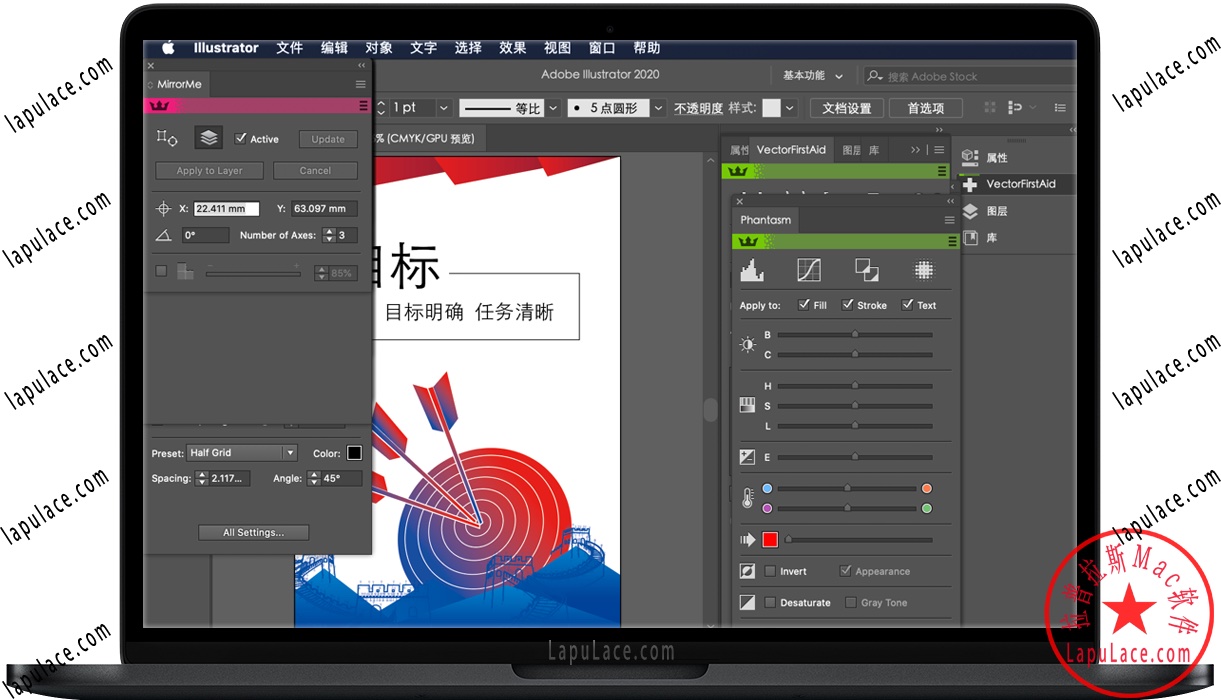
Task: Open the 基本功能 workspace dropdown
Action: [x=809, y=75]
